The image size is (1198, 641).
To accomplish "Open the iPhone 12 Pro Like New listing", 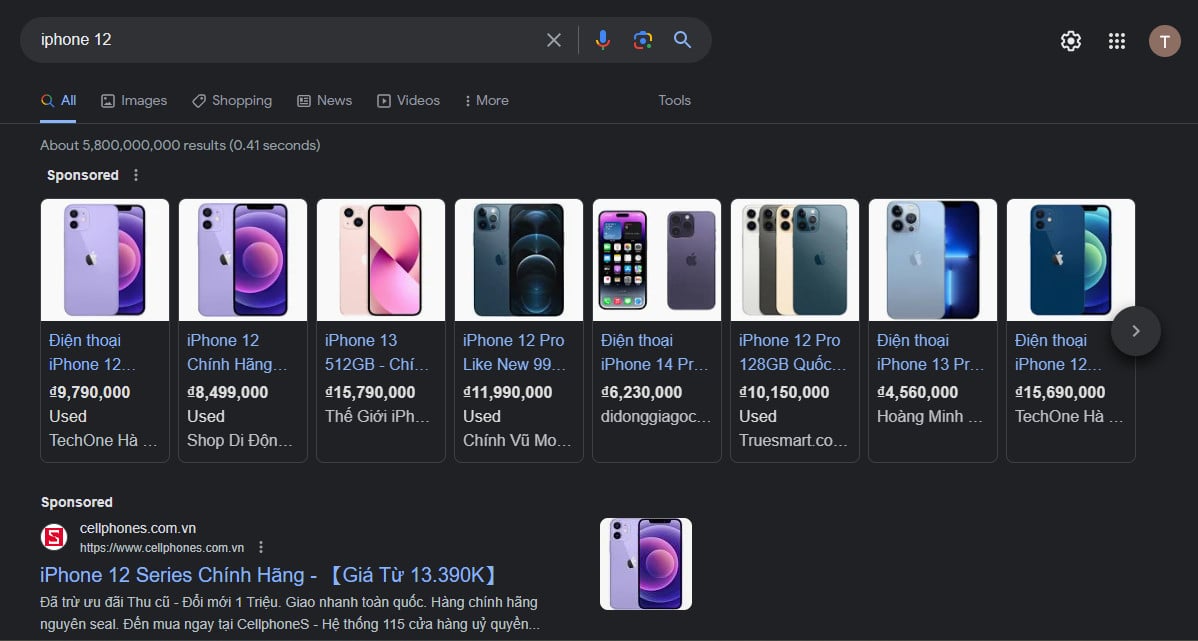I will pyautogui.click(x=513, y=352).
